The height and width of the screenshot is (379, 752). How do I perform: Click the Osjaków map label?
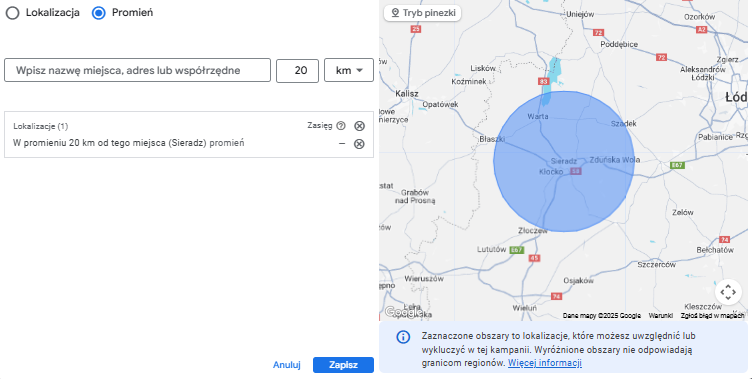tap(578, 281)
